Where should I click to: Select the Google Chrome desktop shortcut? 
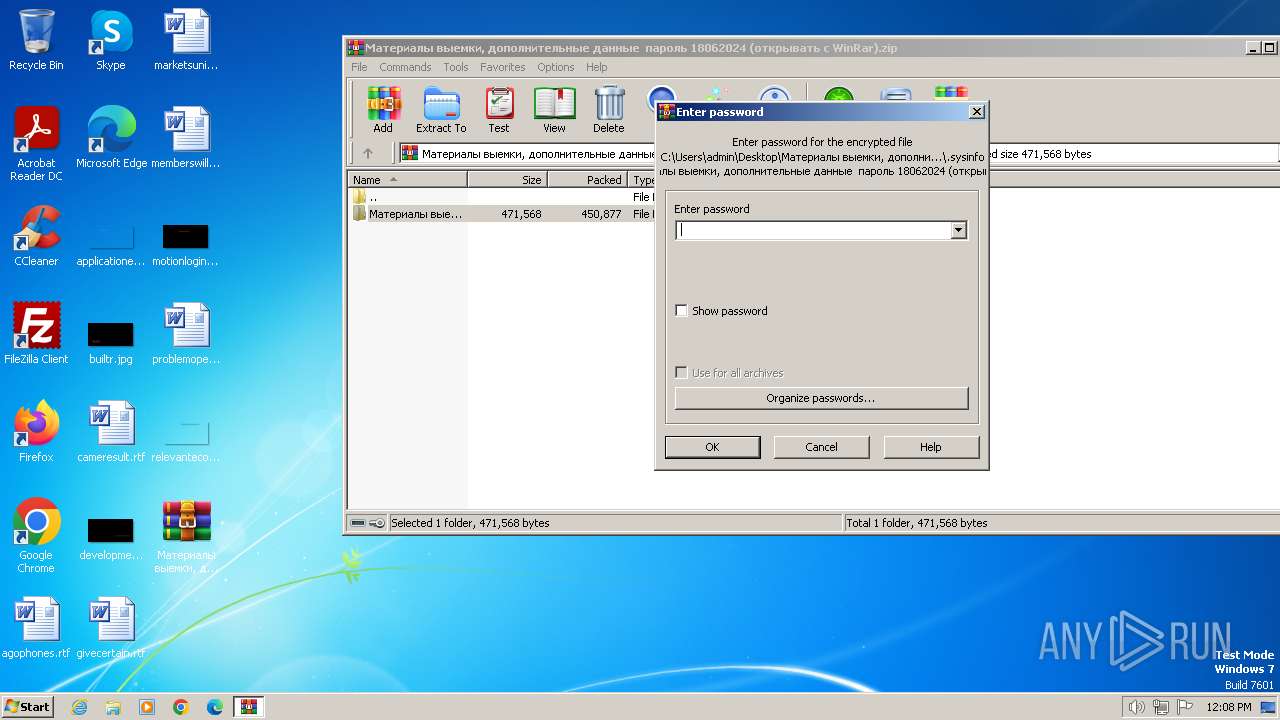click(36, 536)
